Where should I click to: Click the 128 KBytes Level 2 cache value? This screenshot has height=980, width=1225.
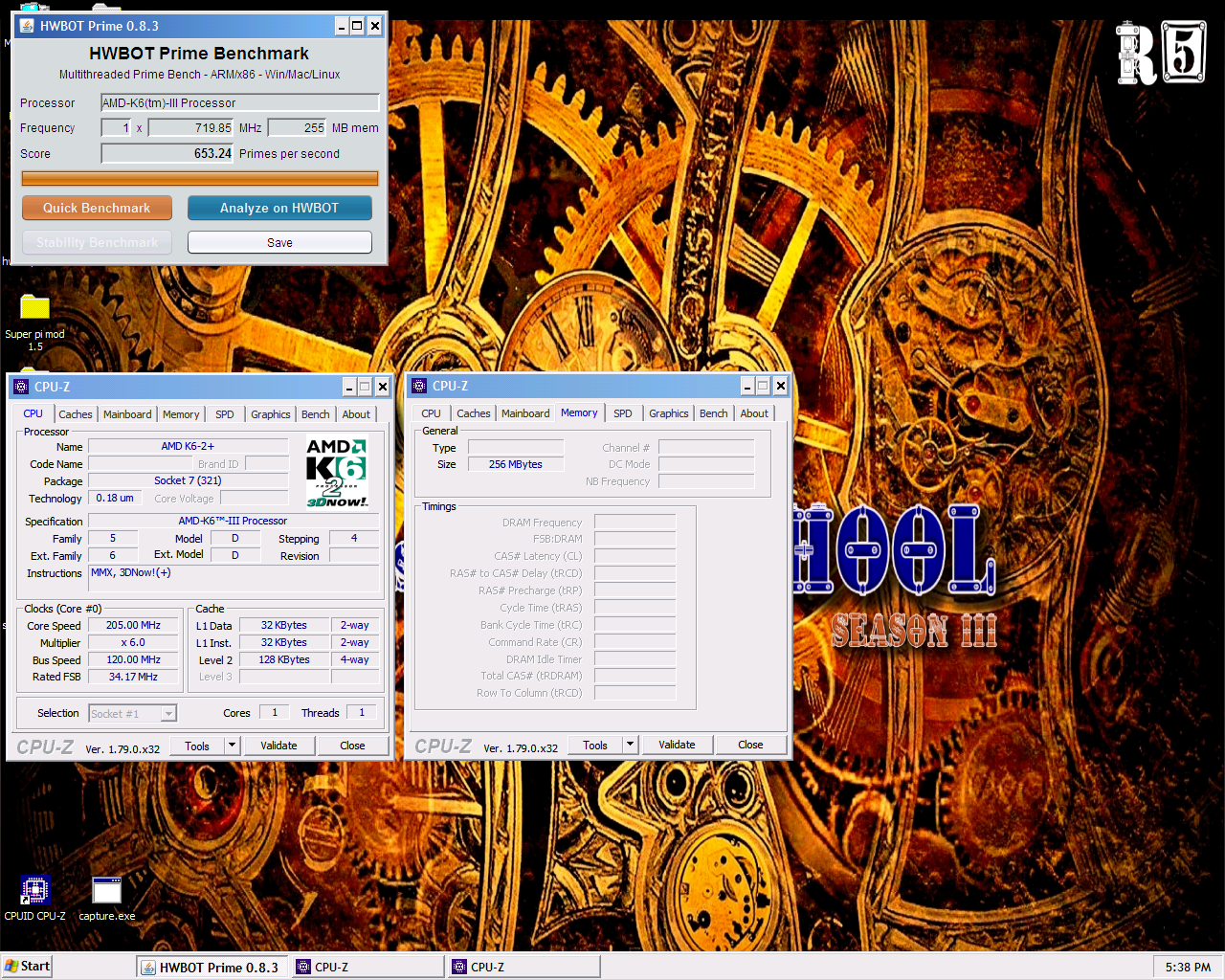284,659
